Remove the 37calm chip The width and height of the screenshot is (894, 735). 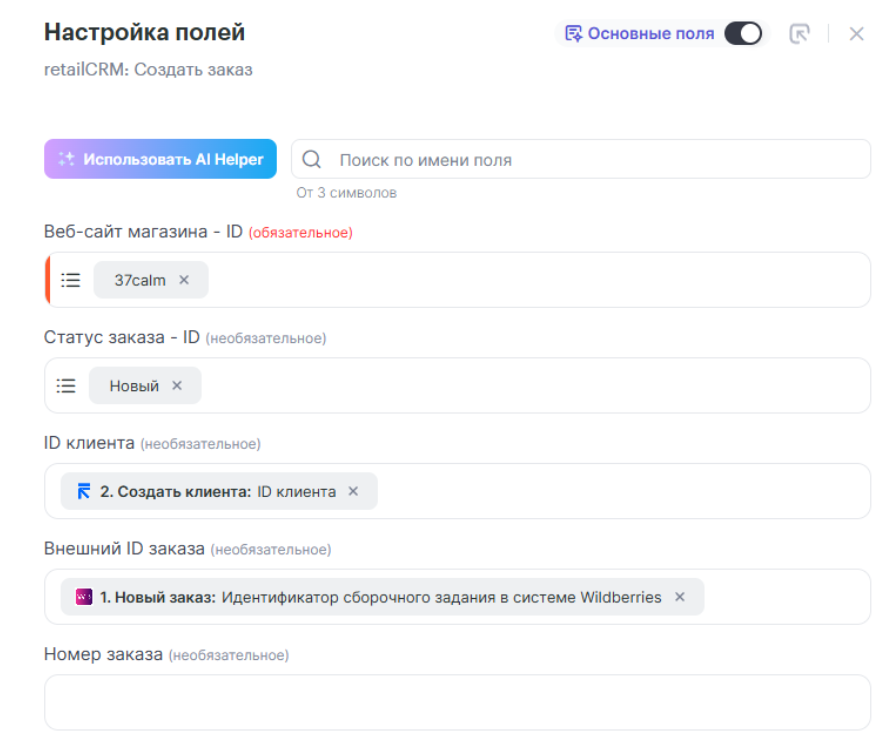[184, 280]
